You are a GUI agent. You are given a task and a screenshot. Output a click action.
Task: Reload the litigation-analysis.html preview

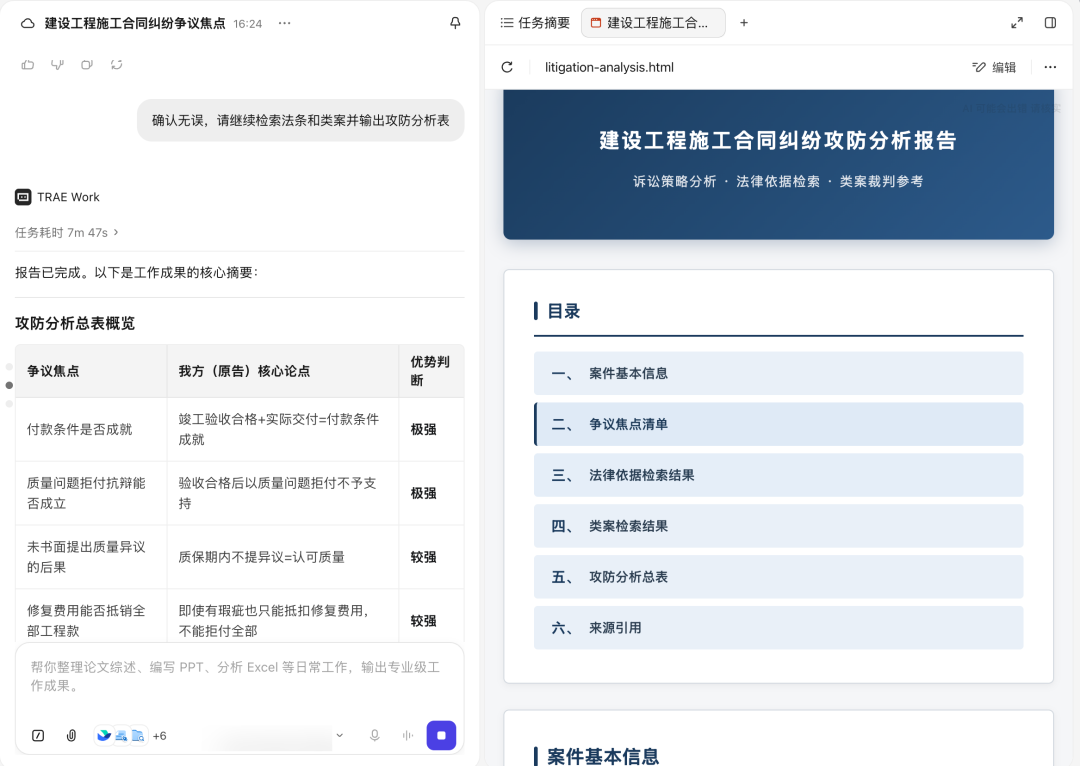[507, 67]
